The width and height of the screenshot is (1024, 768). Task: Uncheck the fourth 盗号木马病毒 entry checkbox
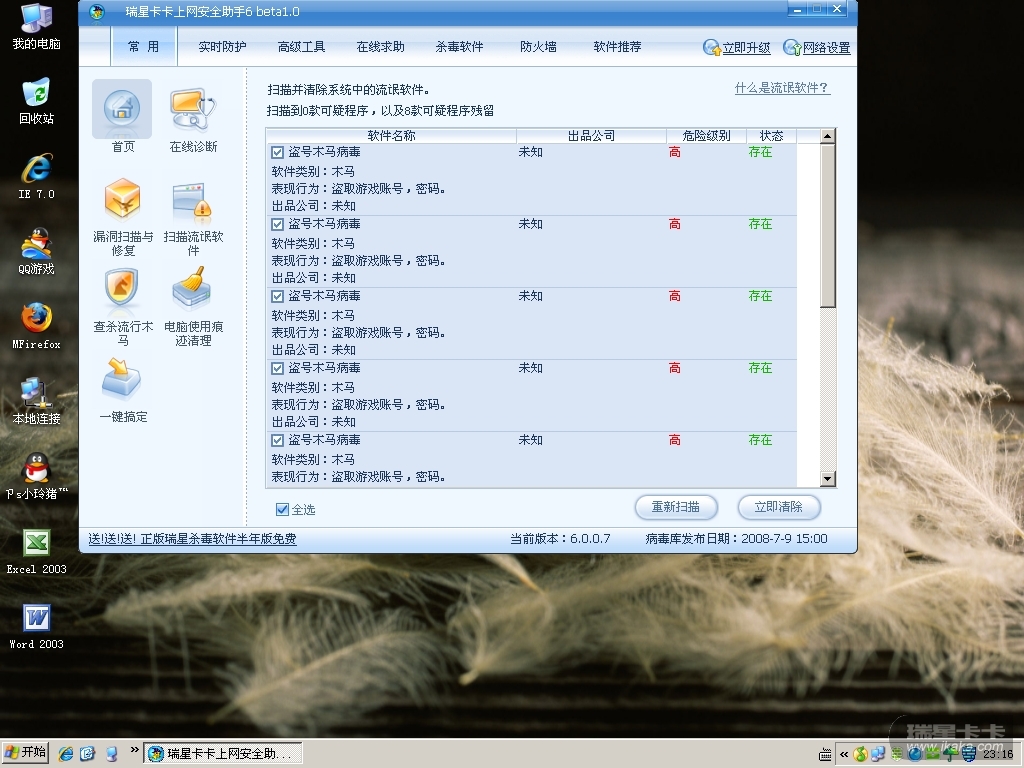(278, 368)
